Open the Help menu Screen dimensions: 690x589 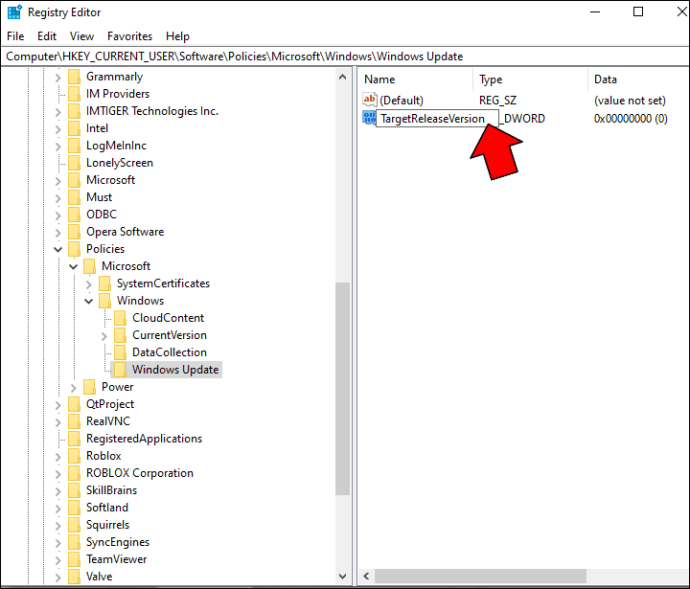click(x=178, y=36)
